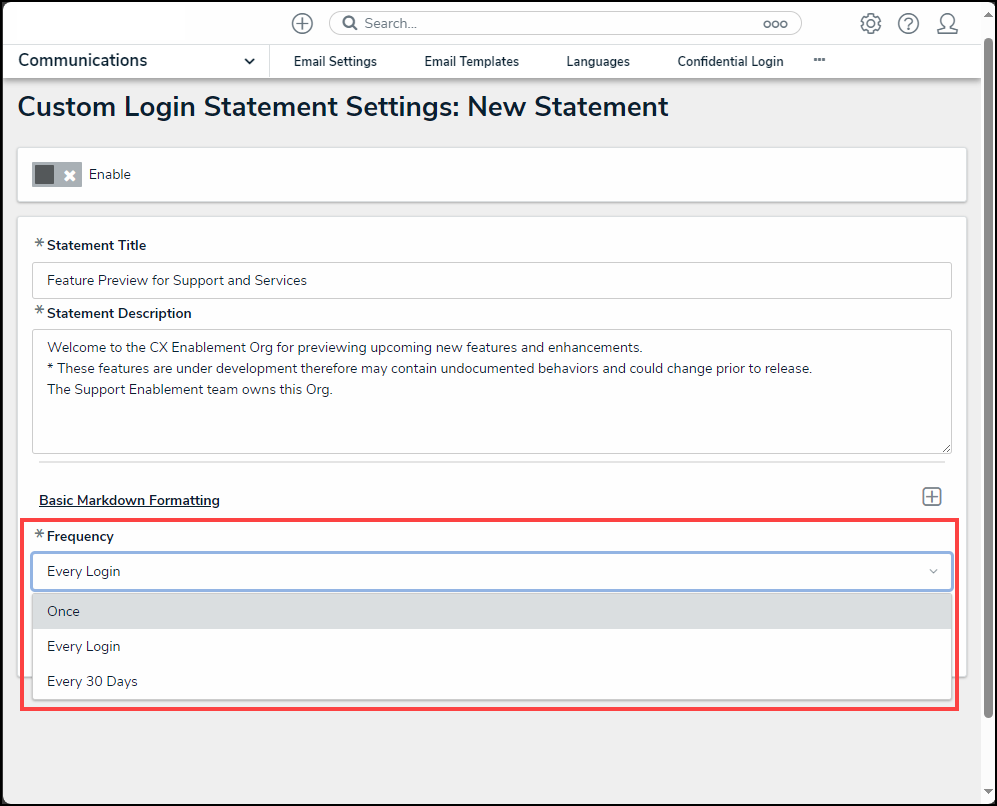Collapse the Frequency dropdown field
The height and width of the screenshot is (806, 997).
pos(932,572)
